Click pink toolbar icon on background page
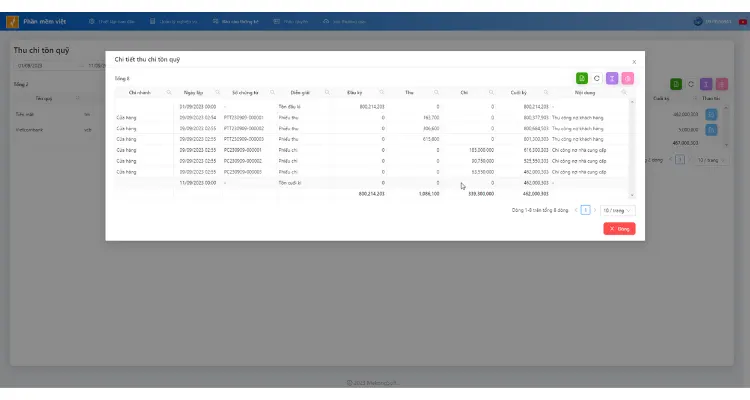This screenshot has width=750, height=400. pos(722,84)
